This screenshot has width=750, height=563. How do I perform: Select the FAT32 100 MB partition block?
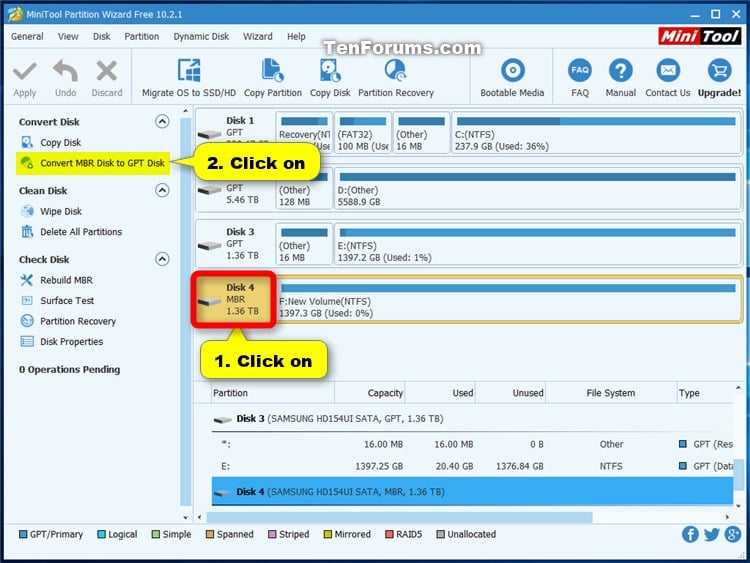click(x=363, y=133)
